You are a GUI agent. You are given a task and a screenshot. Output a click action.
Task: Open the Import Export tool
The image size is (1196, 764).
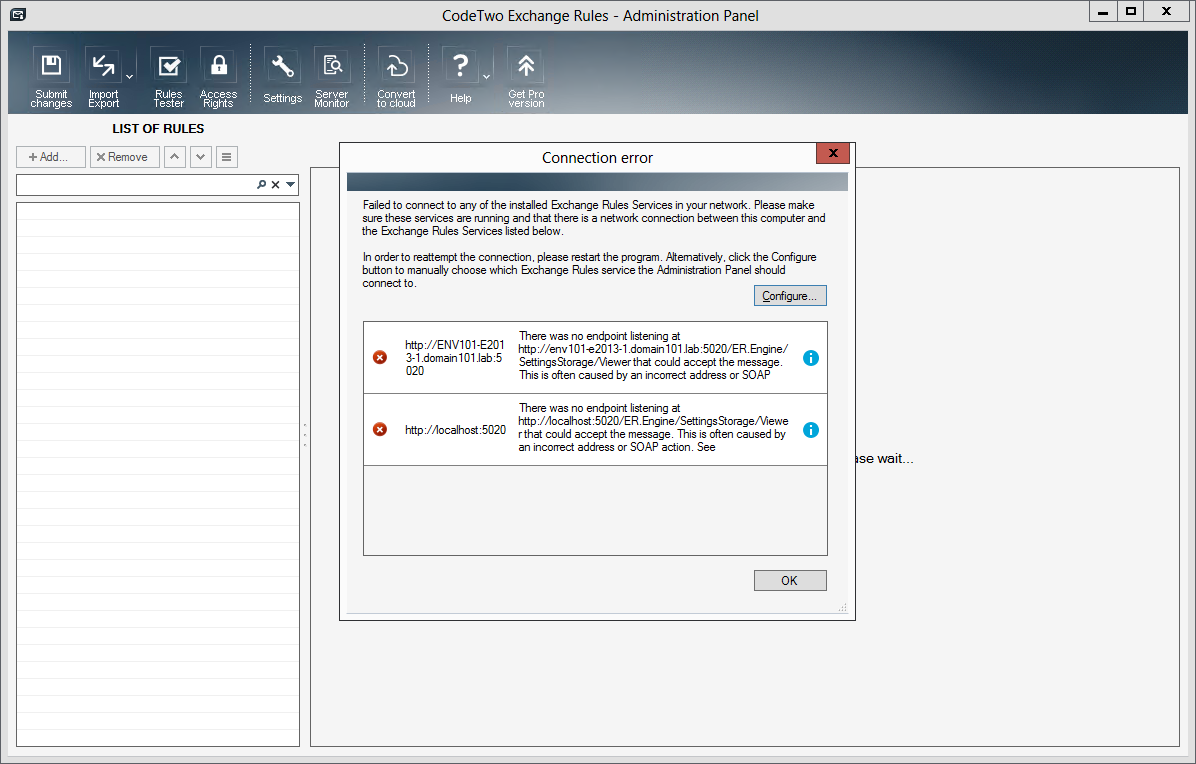[103, 78]
